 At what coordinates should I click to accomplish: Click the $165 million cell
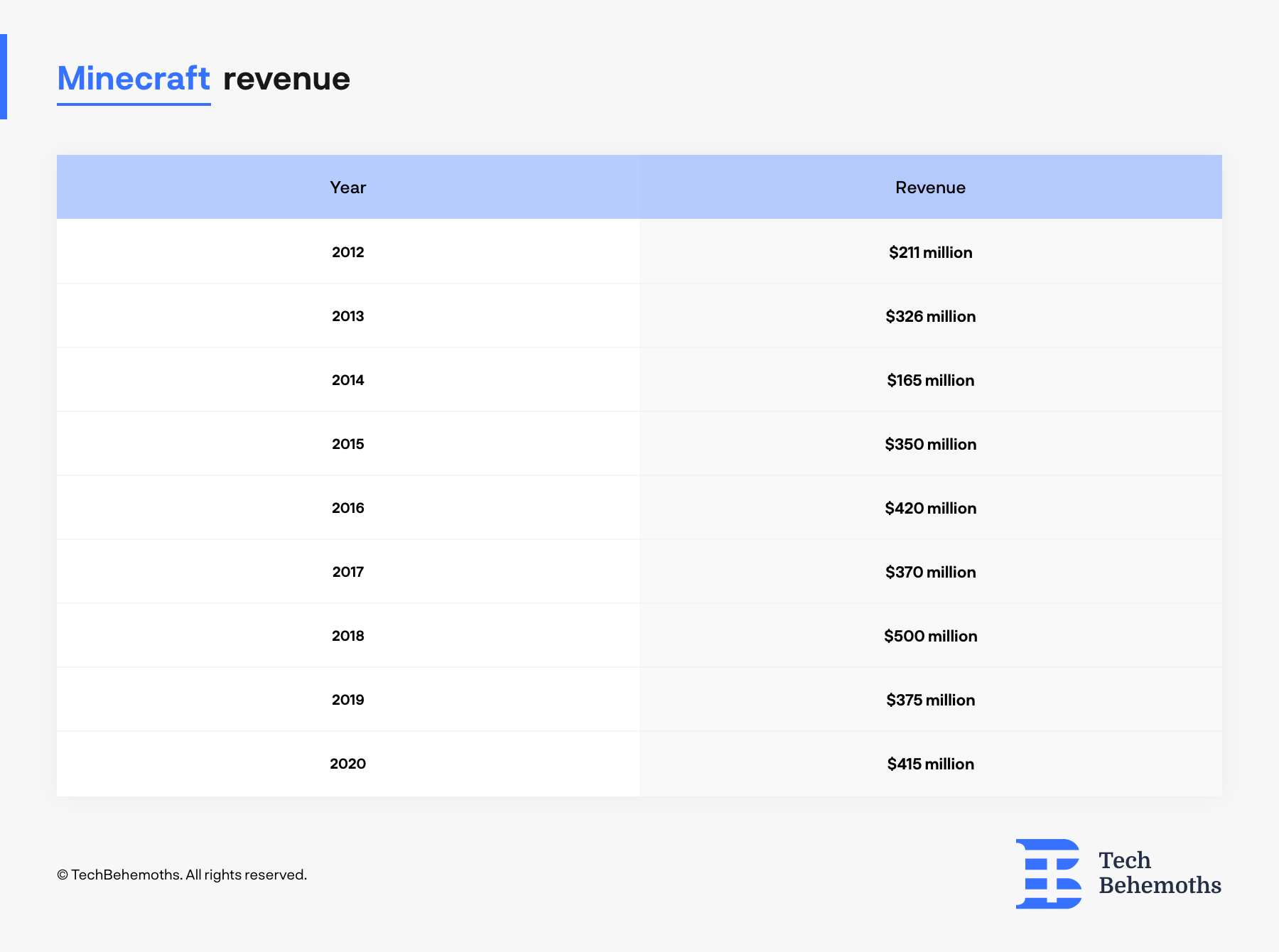[x=931, y=379]
